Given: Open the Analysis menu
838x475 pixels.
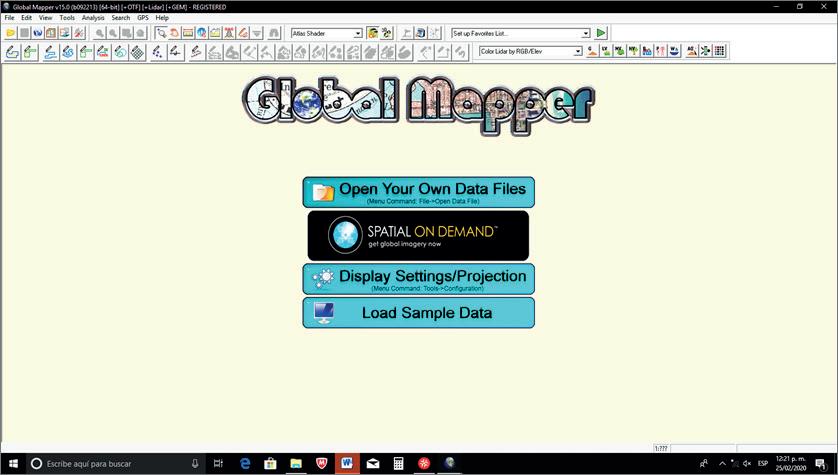Looking at the screenshot, I should [x=93, y=18].
